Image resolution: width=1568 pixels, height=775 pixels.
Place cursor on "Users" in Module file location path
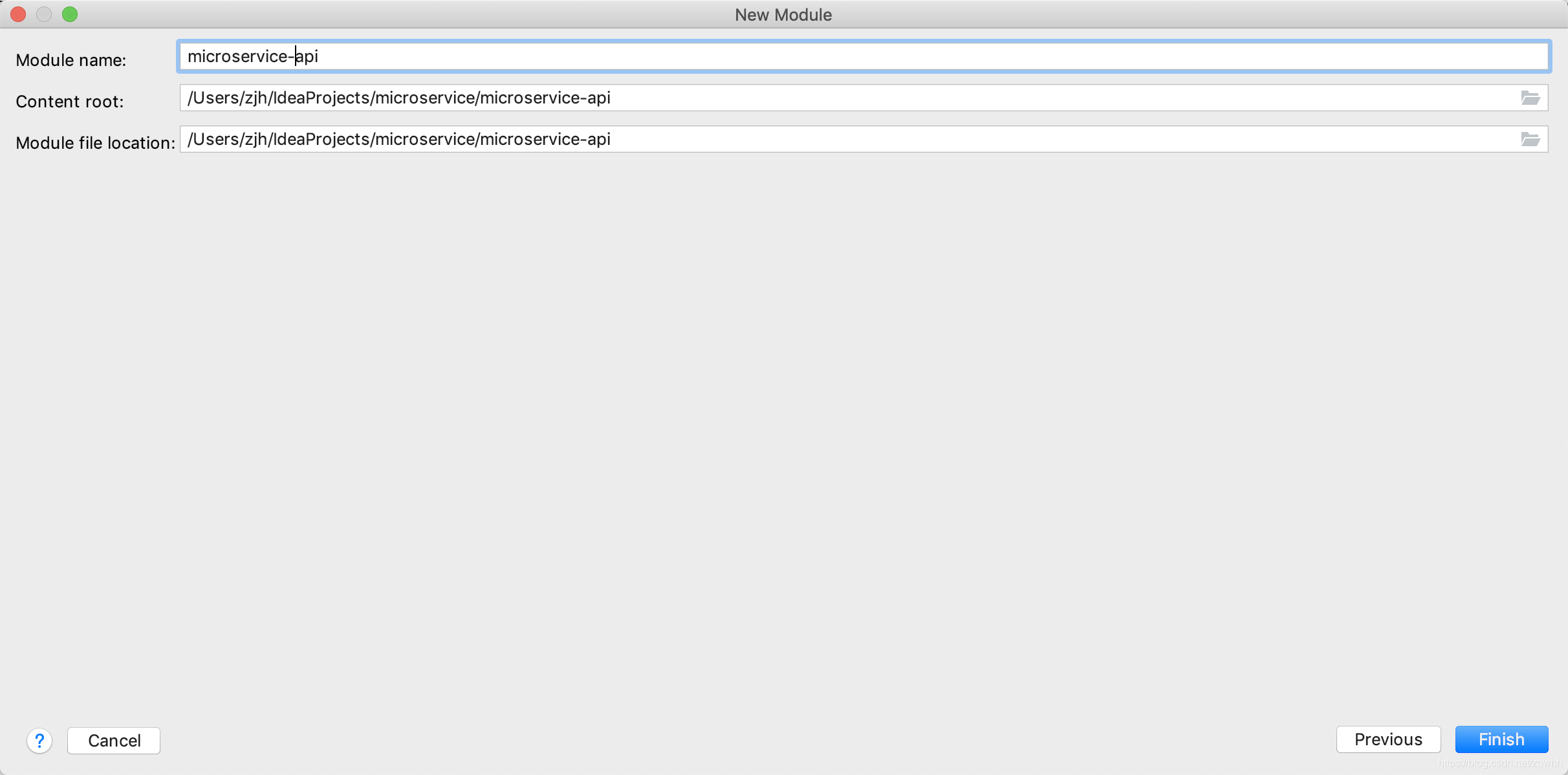(x=216, y=139)
